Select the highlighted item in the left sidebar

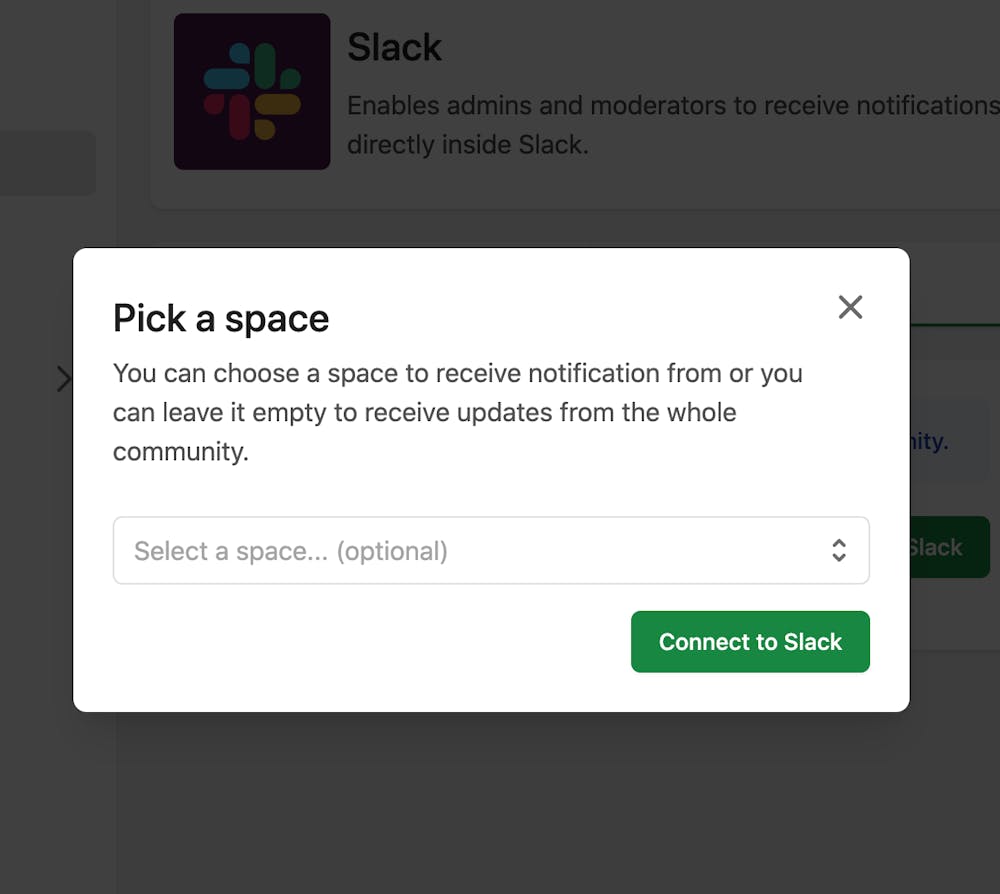coord(47,163)
